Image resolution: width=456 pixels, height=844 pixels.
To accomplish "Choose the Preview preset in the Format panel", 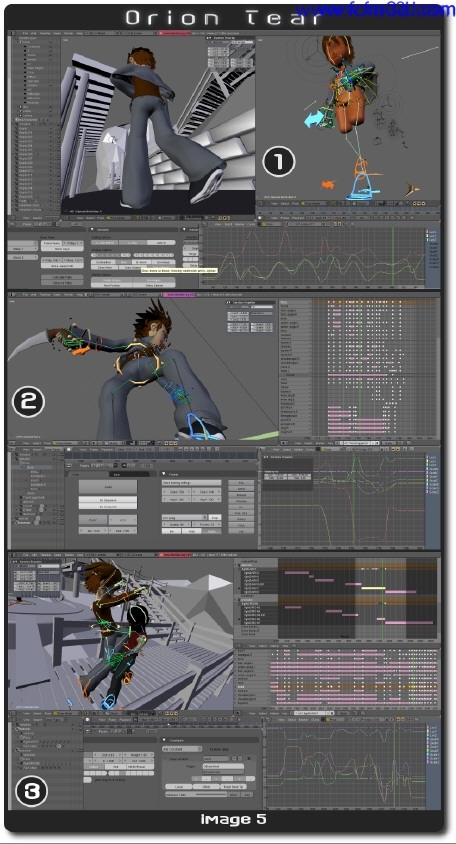I will pos(241,501).
